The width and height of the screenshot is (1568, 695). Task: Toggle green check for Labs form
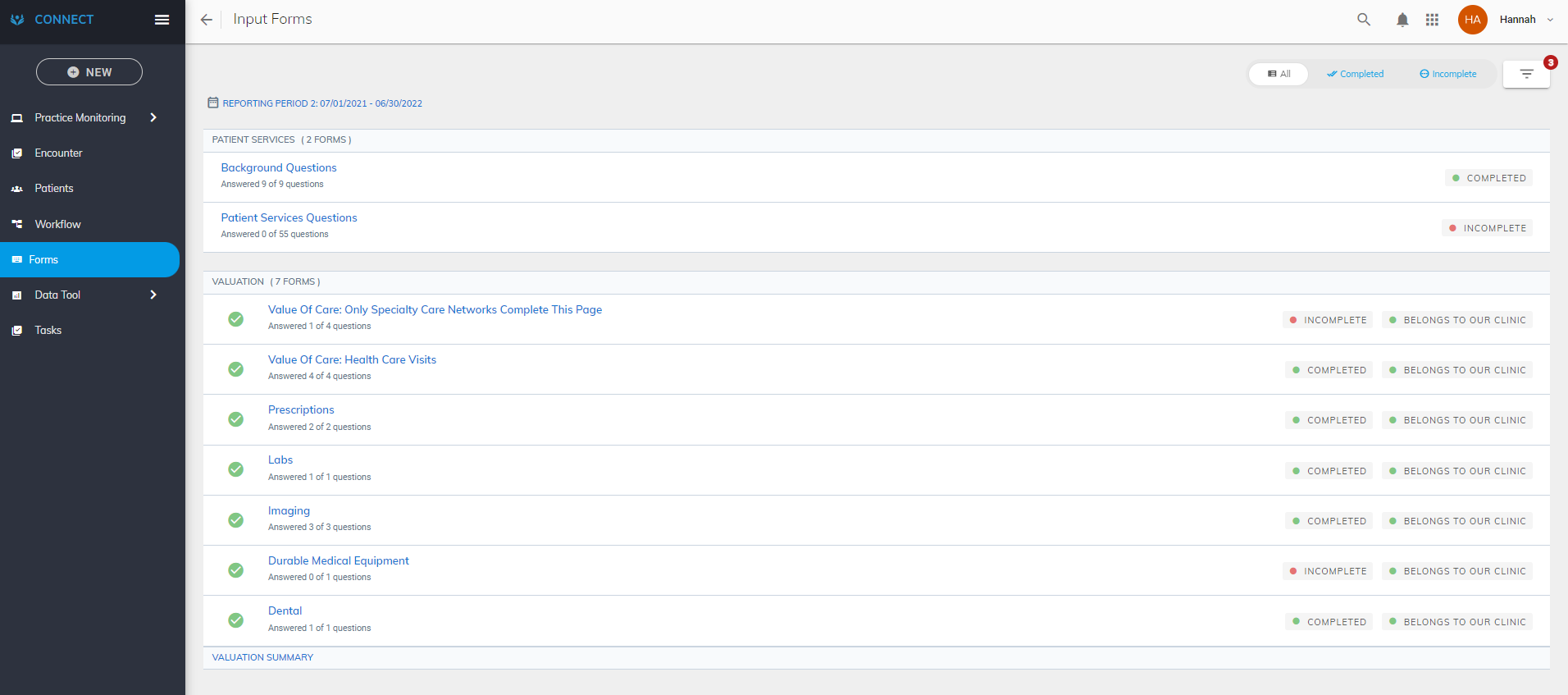pyautogui.click(x=235, y=469)
